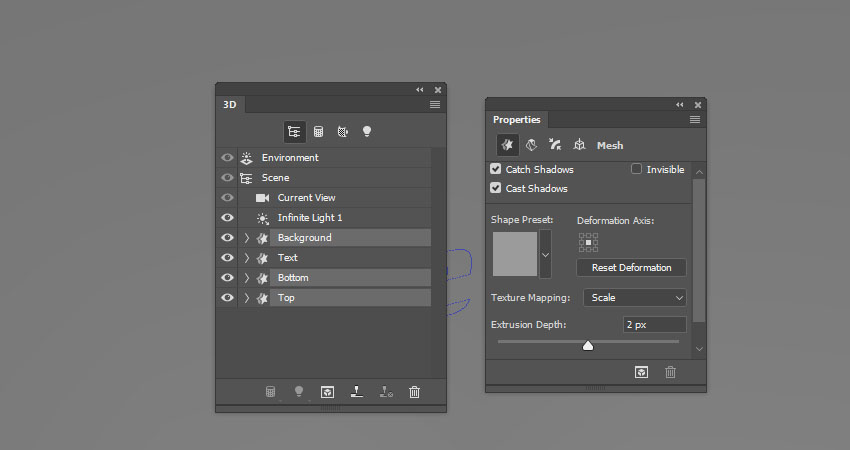Expand the Top mesh item
850x450 pixels.
point(247,298)
